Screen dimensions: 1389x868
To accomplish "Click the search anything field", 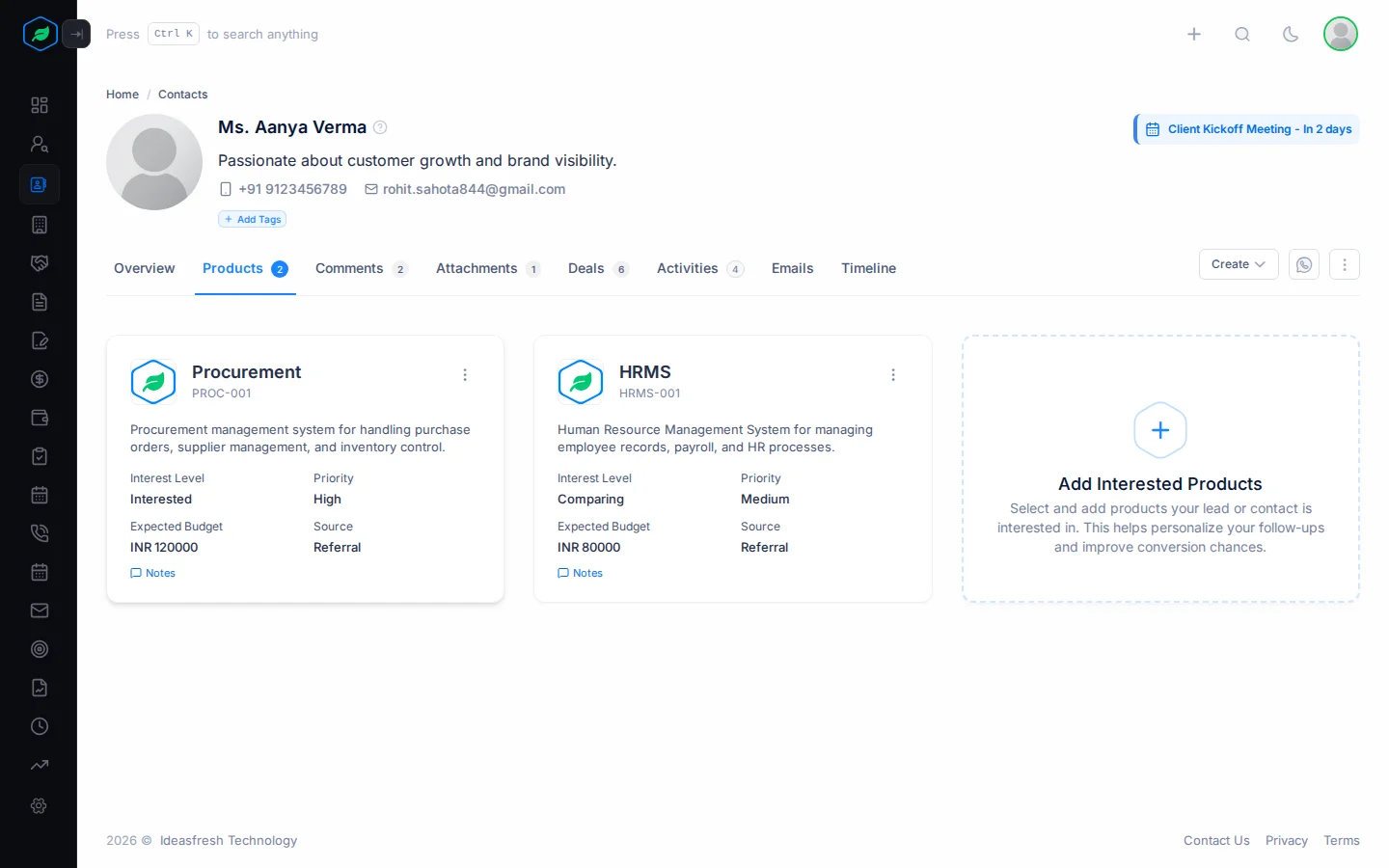I will (212, 34).
